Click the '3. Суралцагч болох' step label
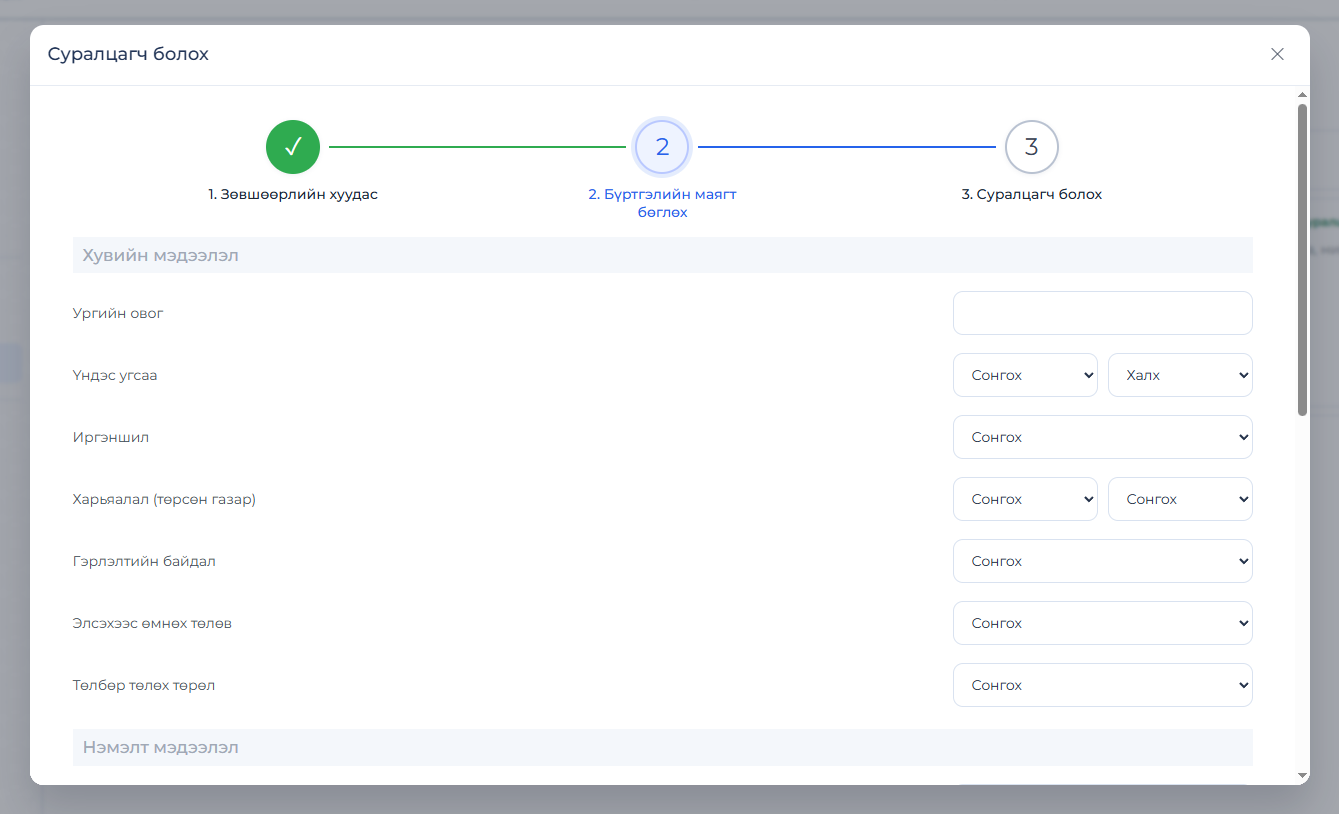This screenshot has height=814, width=1339. 1032,194
